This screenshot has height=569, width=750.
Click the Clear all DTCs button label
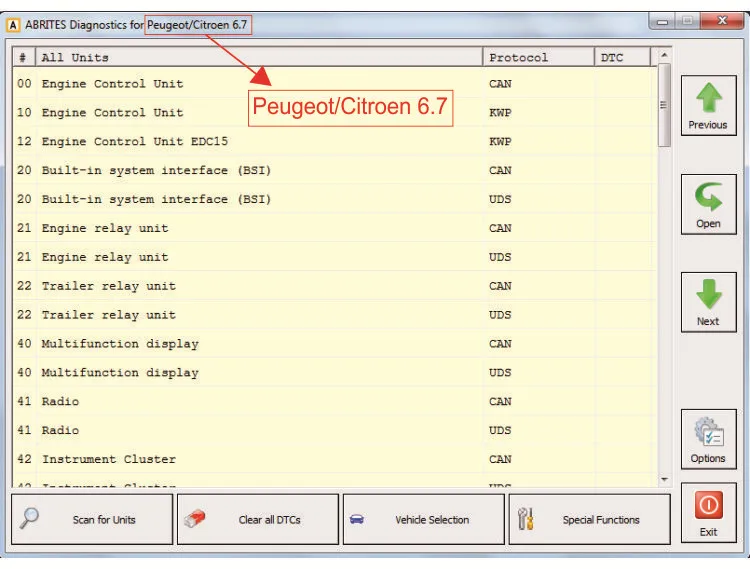click(269, 520)
